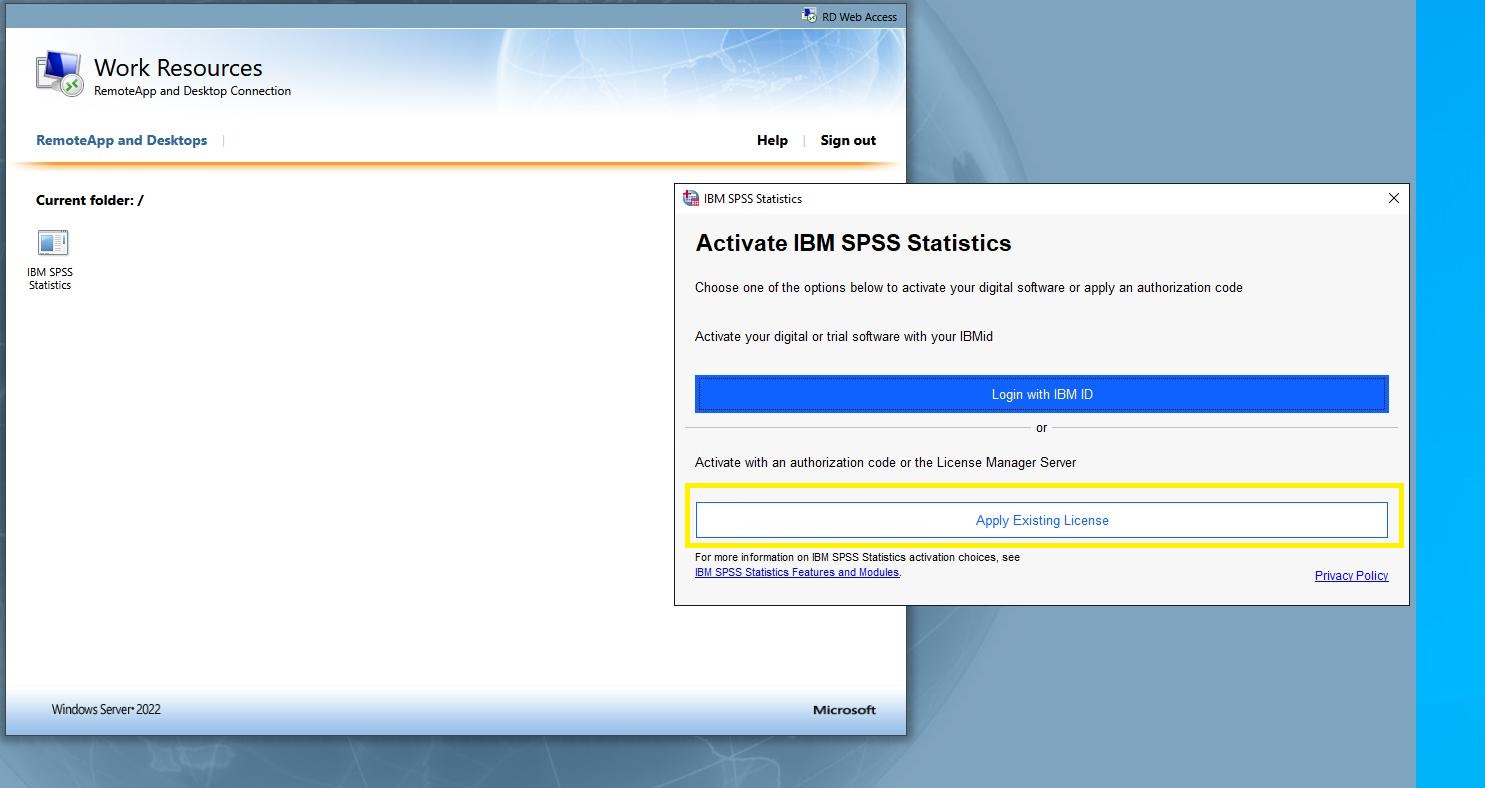The image size is (1485, 788).
Task: Click the Windows Server 2022 logo
Action: click(x=106, y=709)
